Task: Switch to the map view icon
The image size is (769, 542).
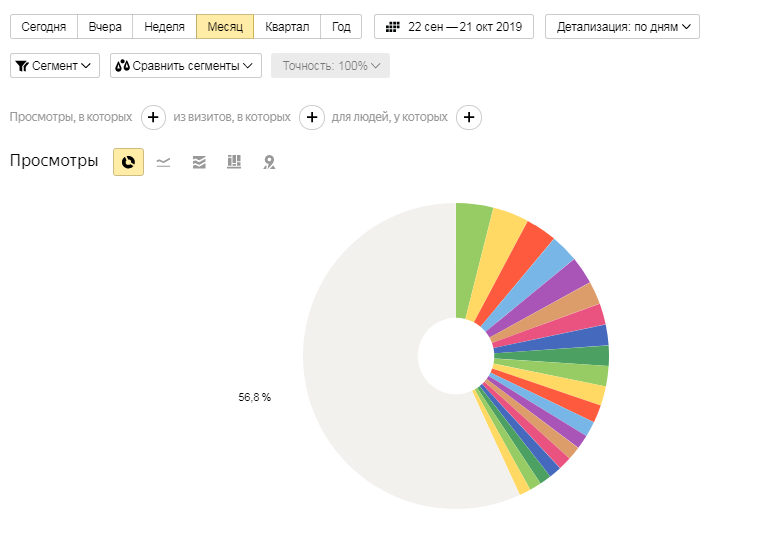Action: click(269, 162)
